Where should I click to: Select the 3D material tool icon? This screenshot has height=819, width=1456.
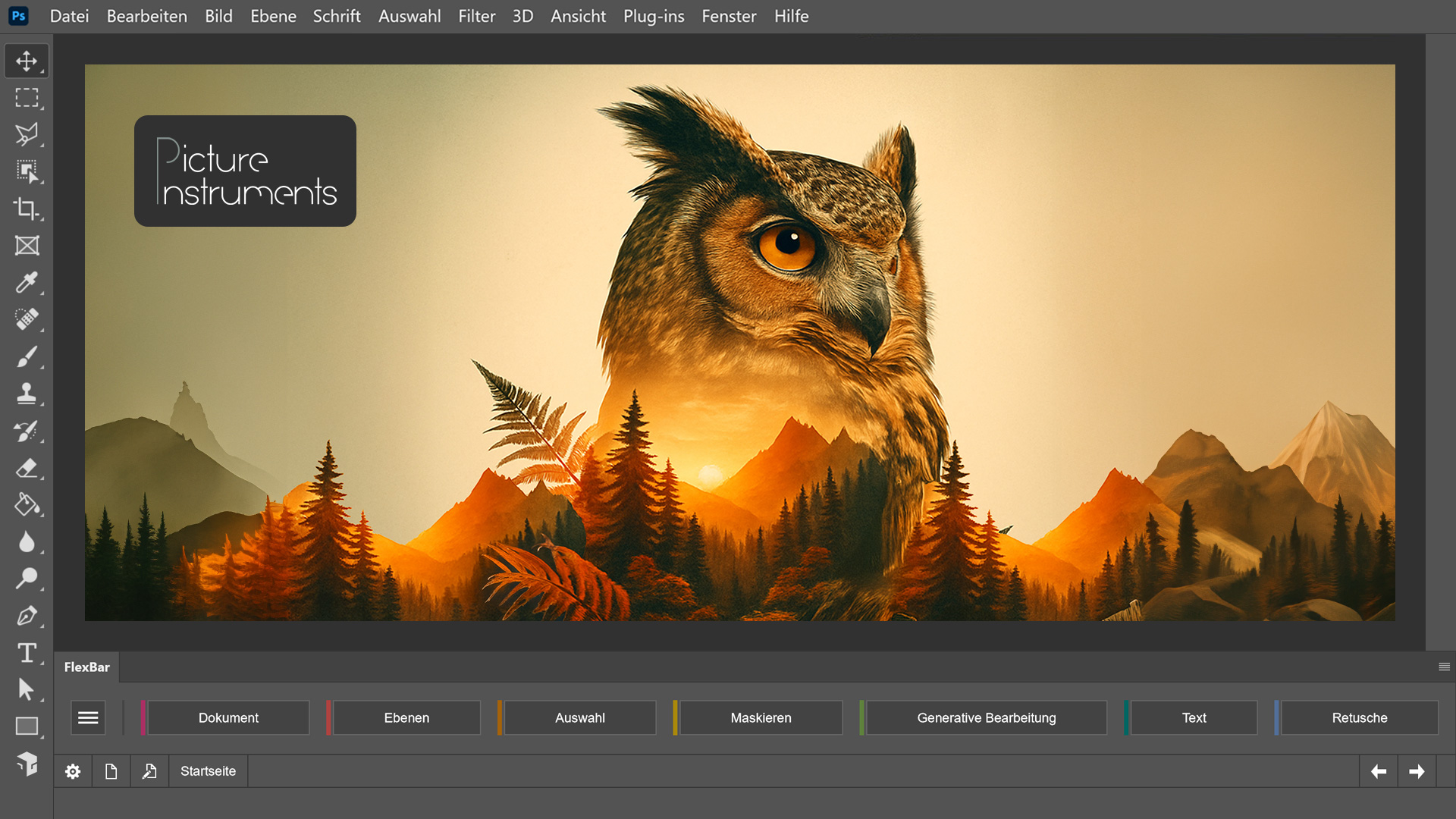point(27,764)
